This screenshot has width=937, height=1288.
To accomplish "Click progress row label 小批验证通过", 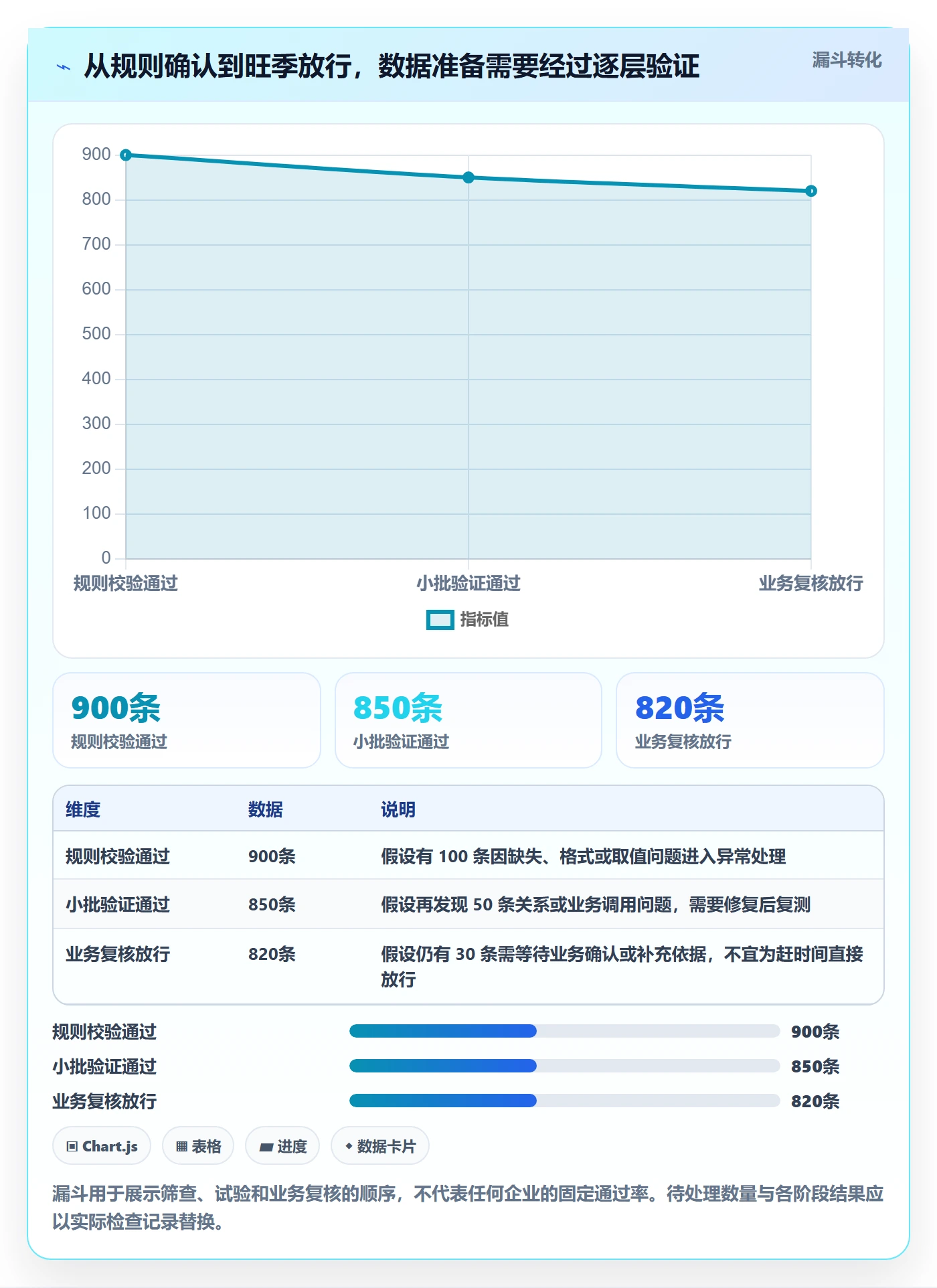I will [104, 1067].
